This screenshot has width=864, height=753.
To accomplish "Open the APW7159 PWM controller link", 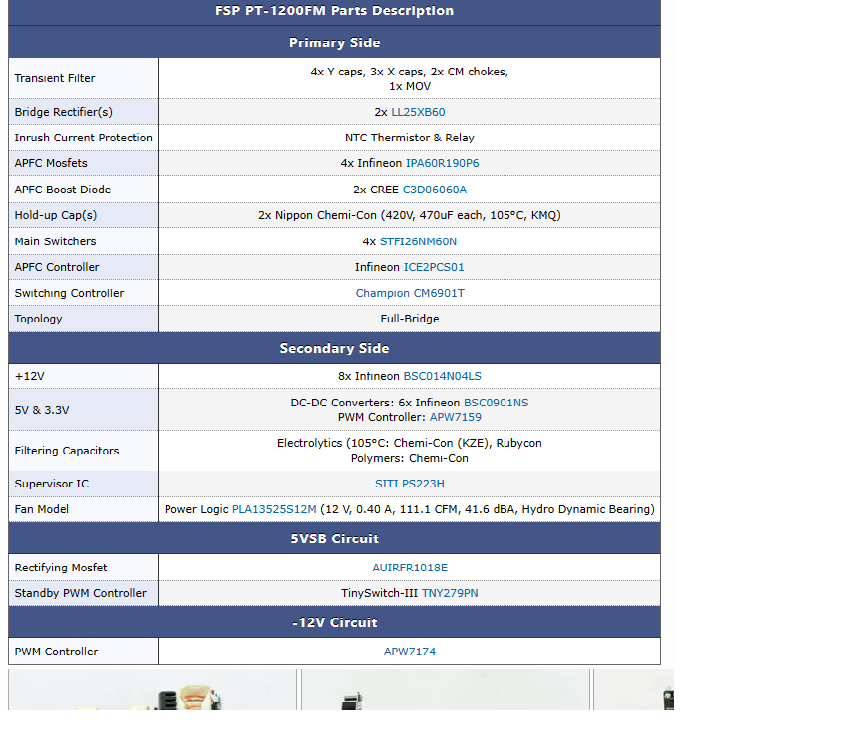I will tap(456, 417).
